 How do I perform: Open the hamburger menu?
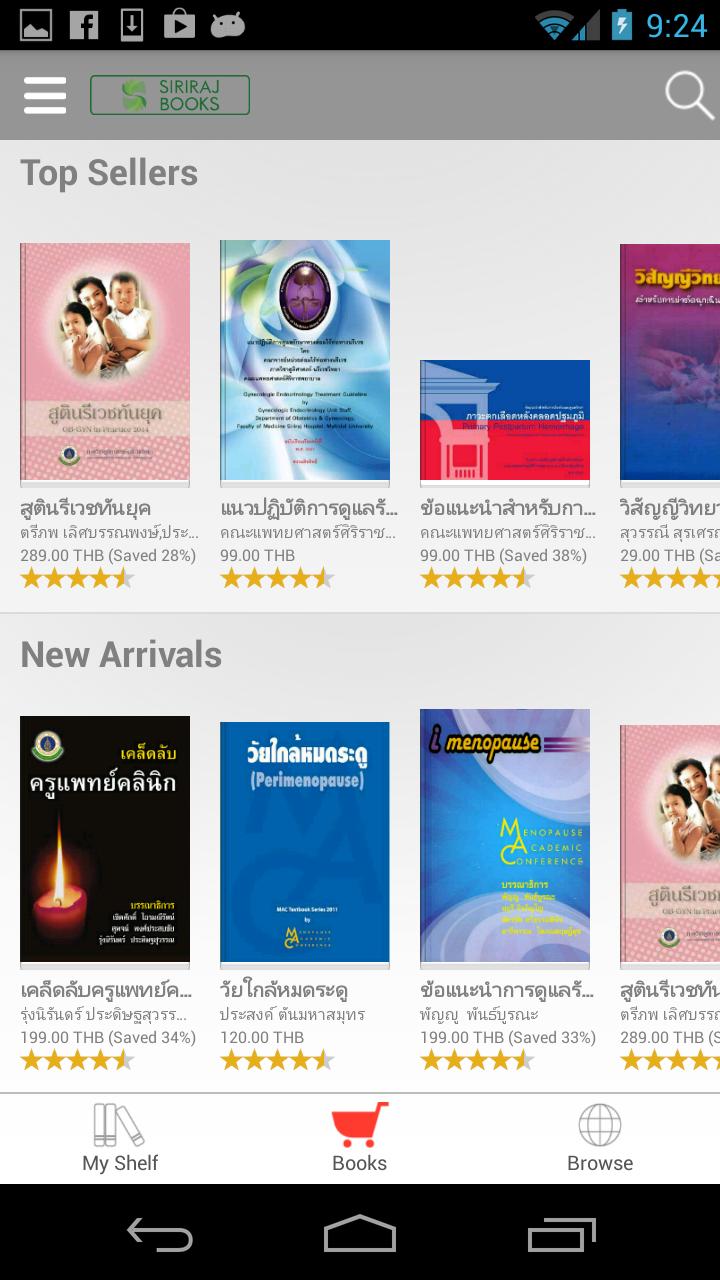(45, 96)
